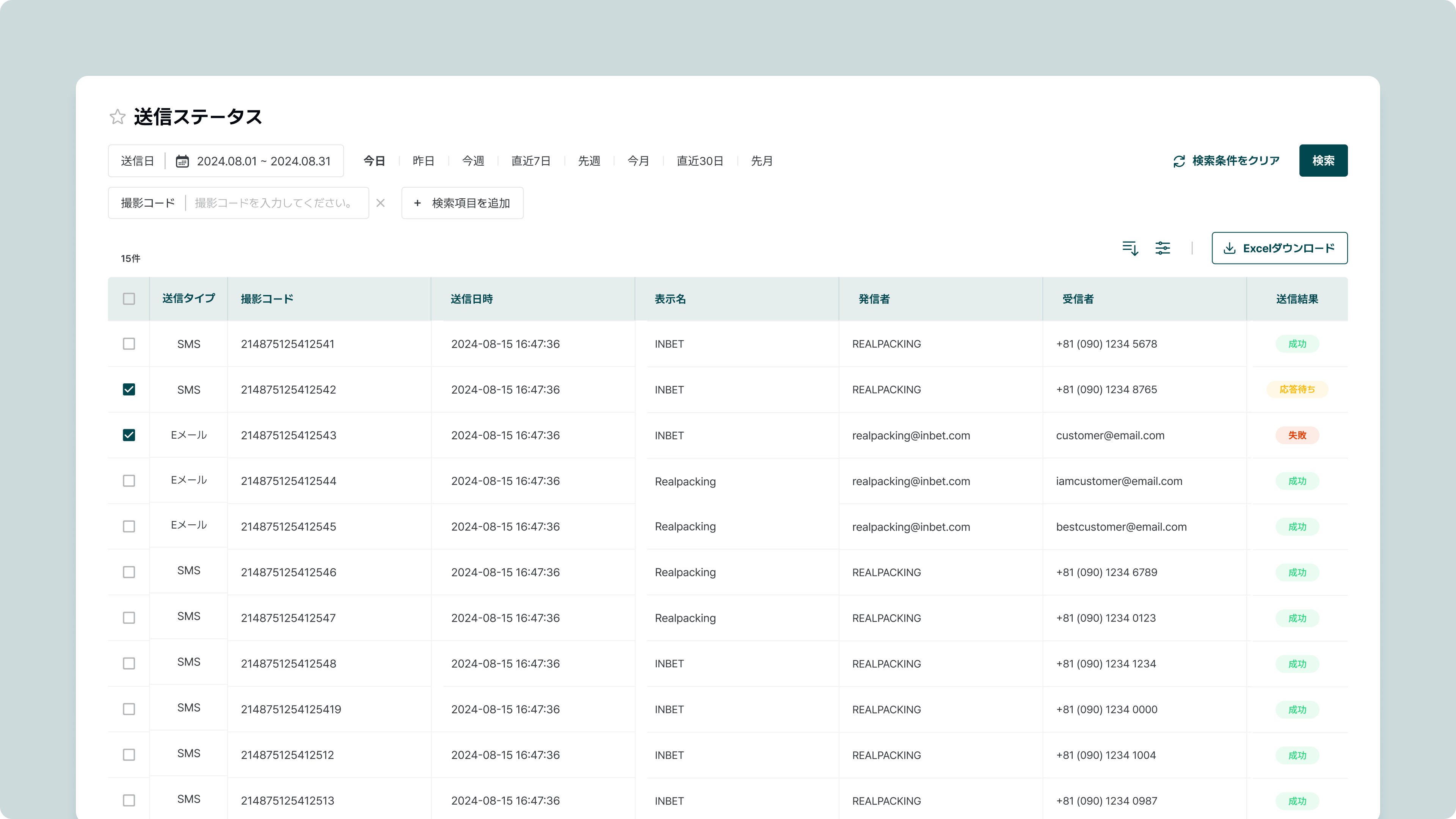Remove 撮影コード filter with X icon
Image resolution: width=1456 pixels, height=819 pixels.
tap(380, 203)
